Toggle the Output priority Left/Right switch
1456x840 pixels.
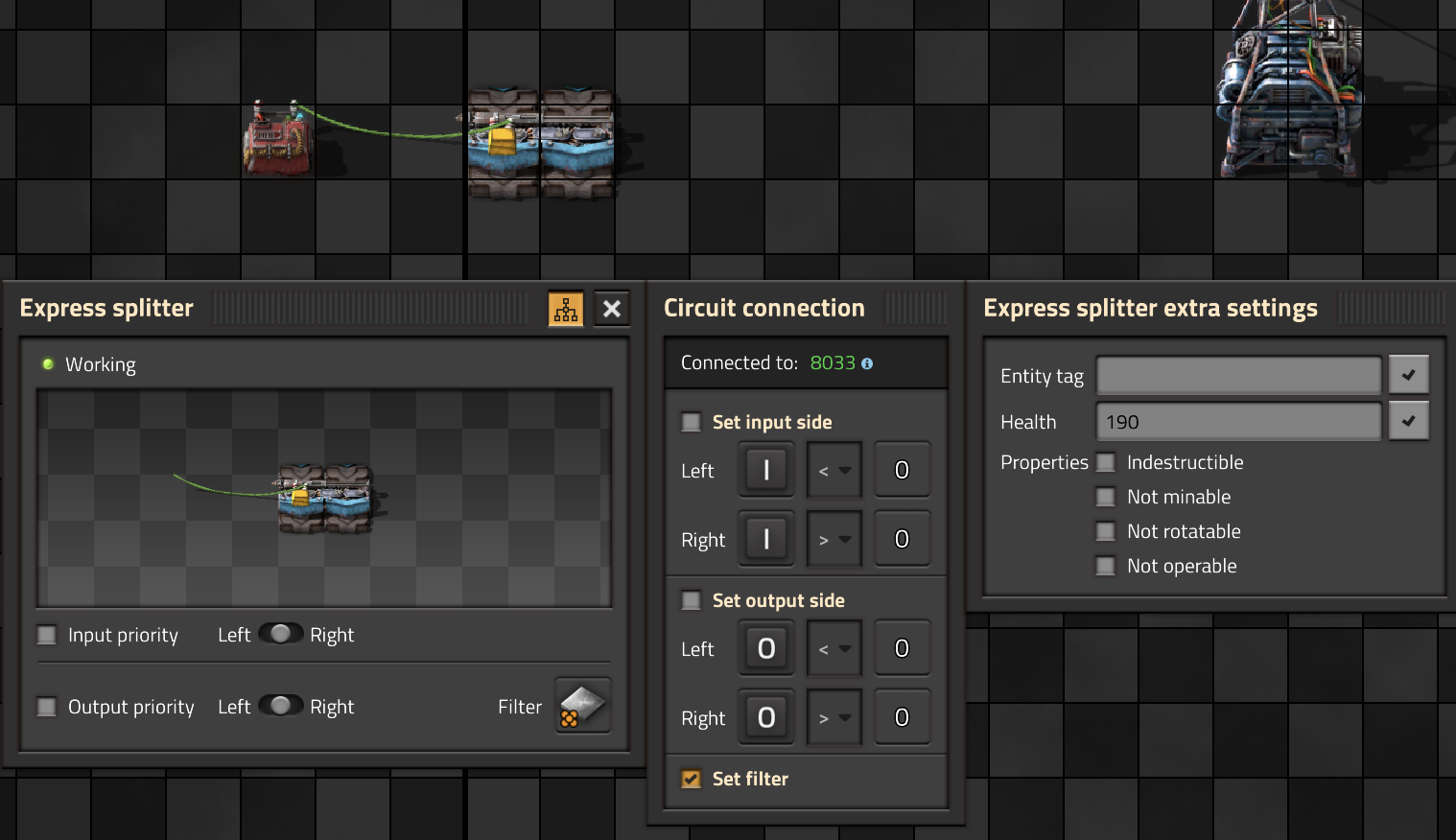tap(280, 706)
